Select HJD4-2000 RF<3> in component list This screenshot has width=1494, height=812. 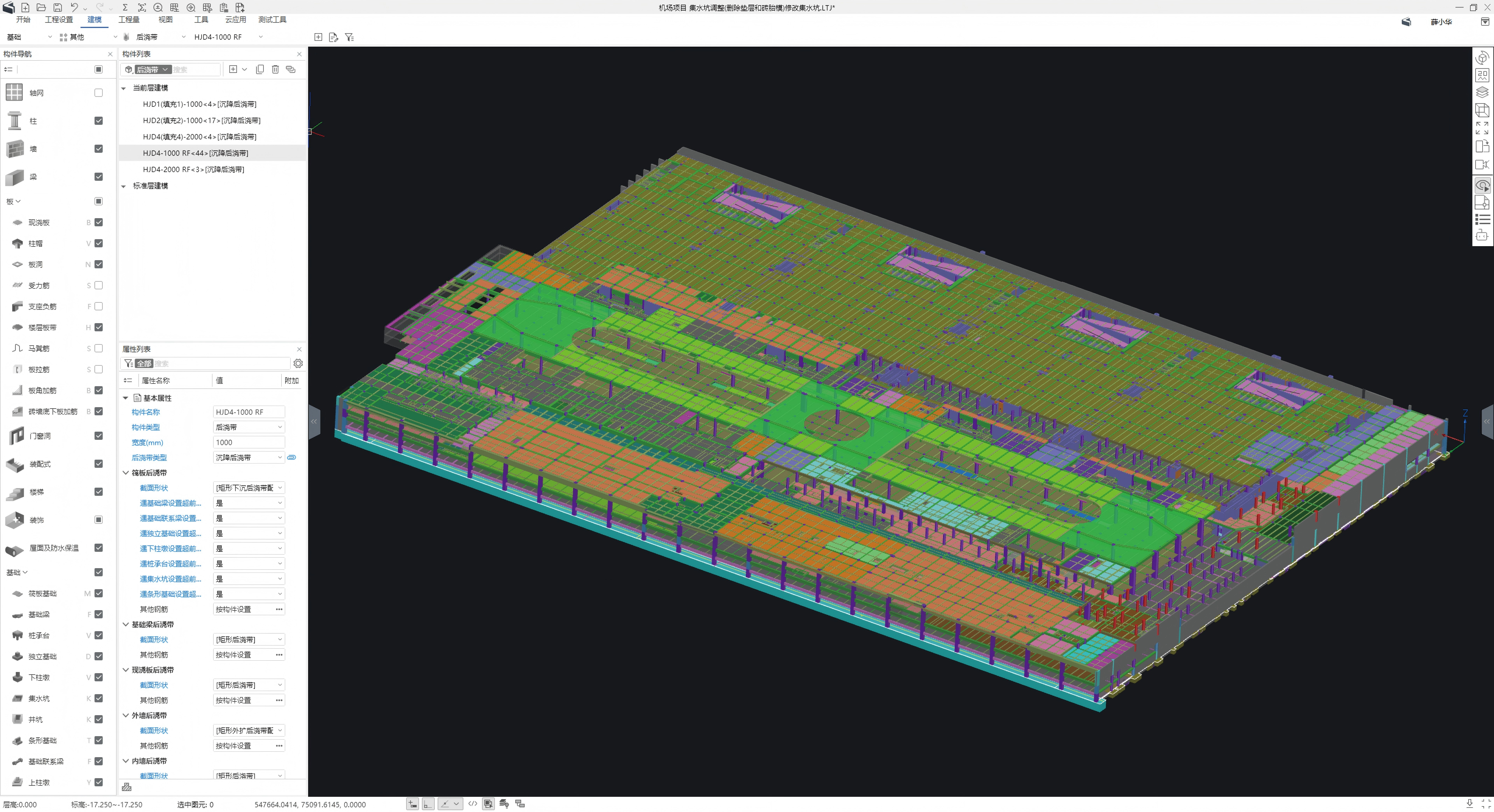click(x=193, y=169)
